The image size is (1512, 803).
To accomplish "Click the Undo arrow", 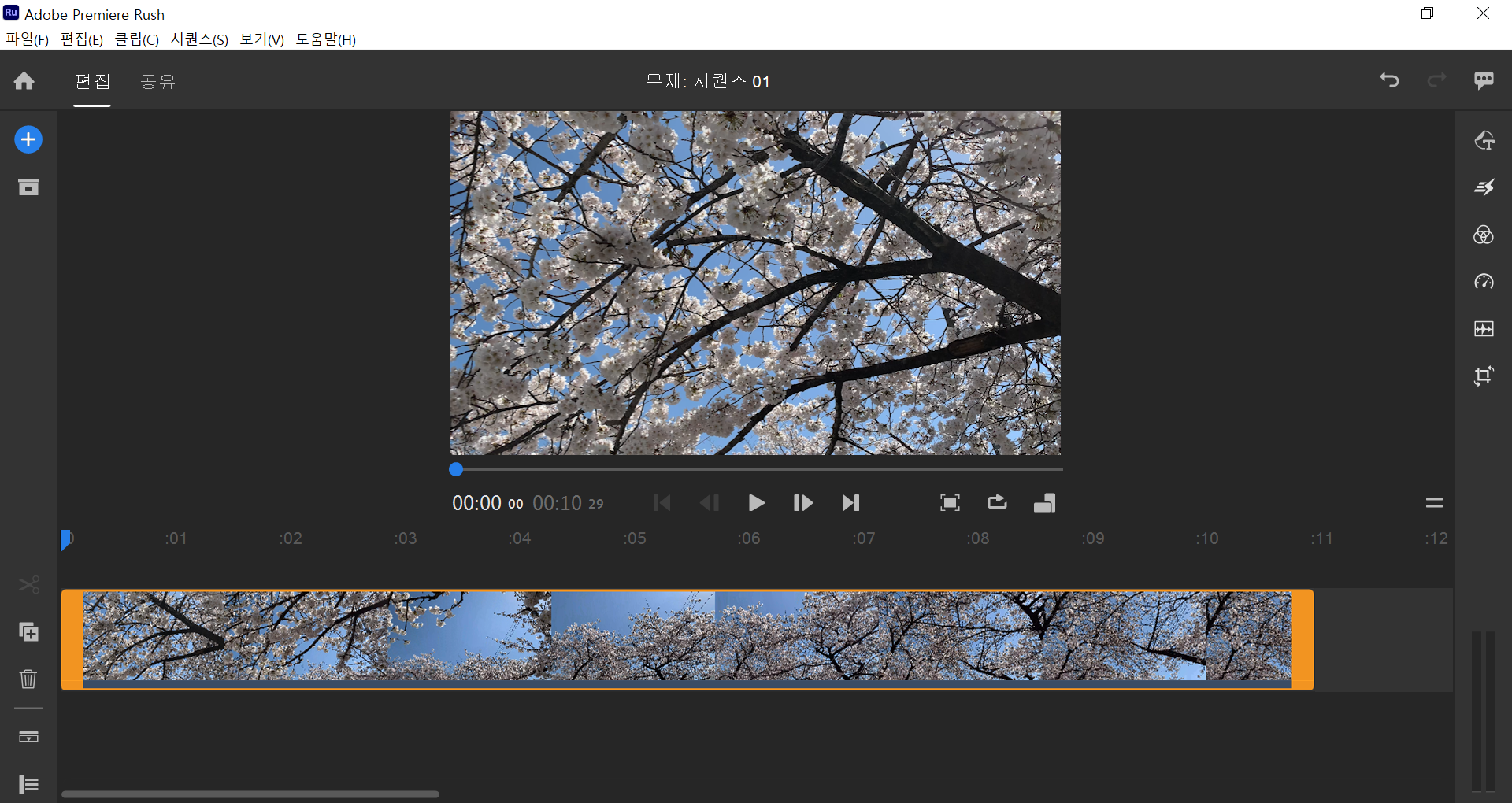I will click(1388, 80).
